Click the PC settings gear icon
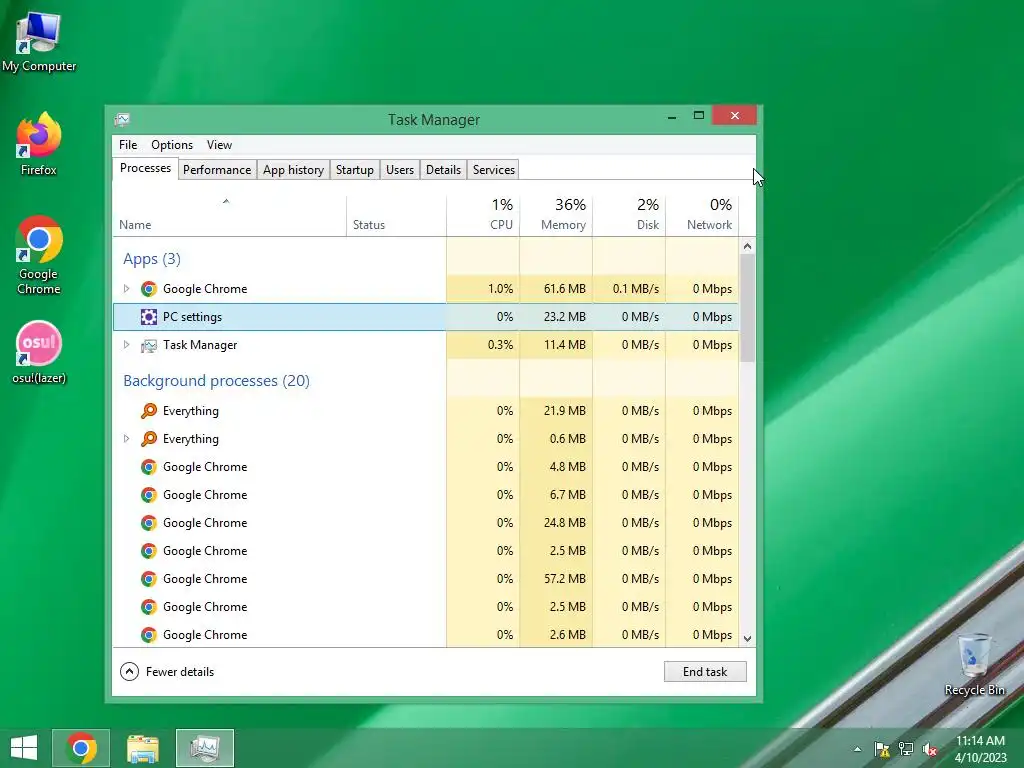The image size is (1024, 768). tap(149, 317)
